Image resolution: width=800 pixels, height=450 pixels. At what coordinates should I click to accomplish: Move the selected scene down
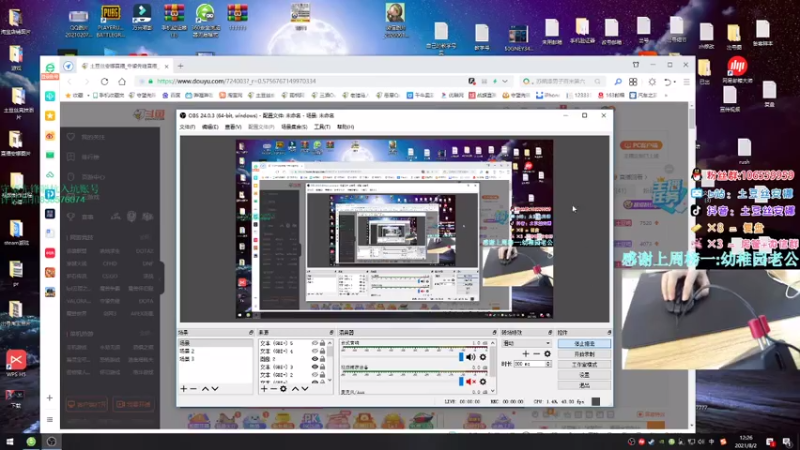click(x=215, y=389)
